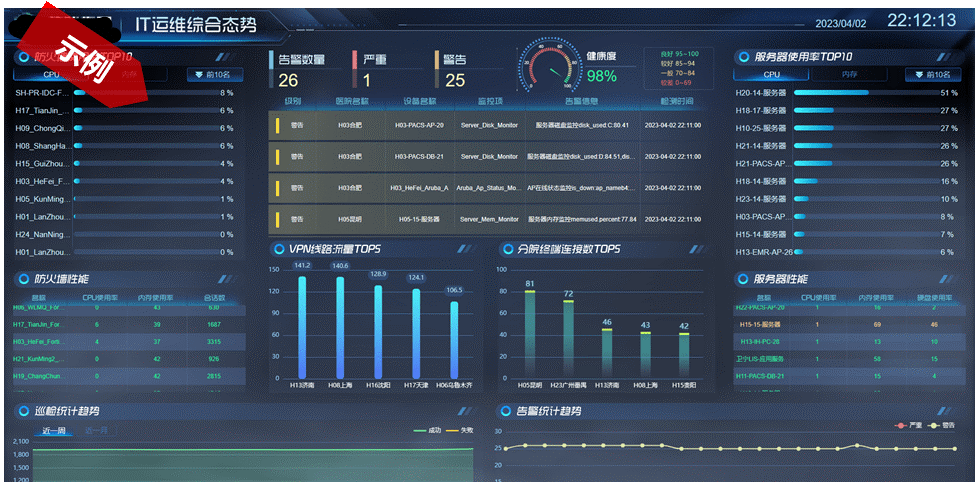Click H06乌鲁木齐 bar in VPN chart
975x482 pixels.
pyautogui.click(x=455, y=340)
